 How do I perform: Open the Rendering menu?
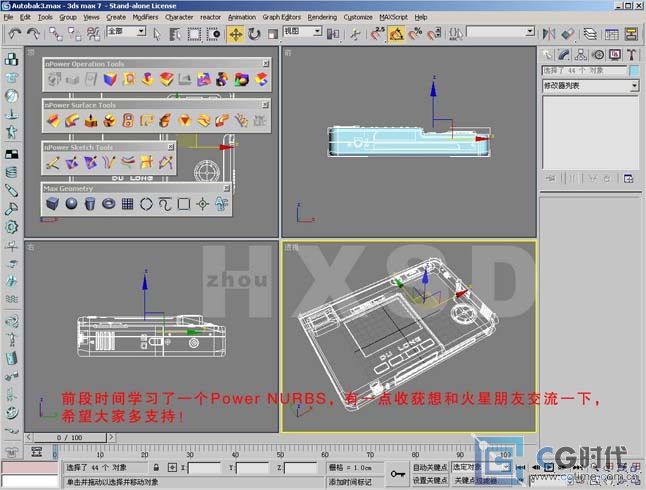coord(322,17)
